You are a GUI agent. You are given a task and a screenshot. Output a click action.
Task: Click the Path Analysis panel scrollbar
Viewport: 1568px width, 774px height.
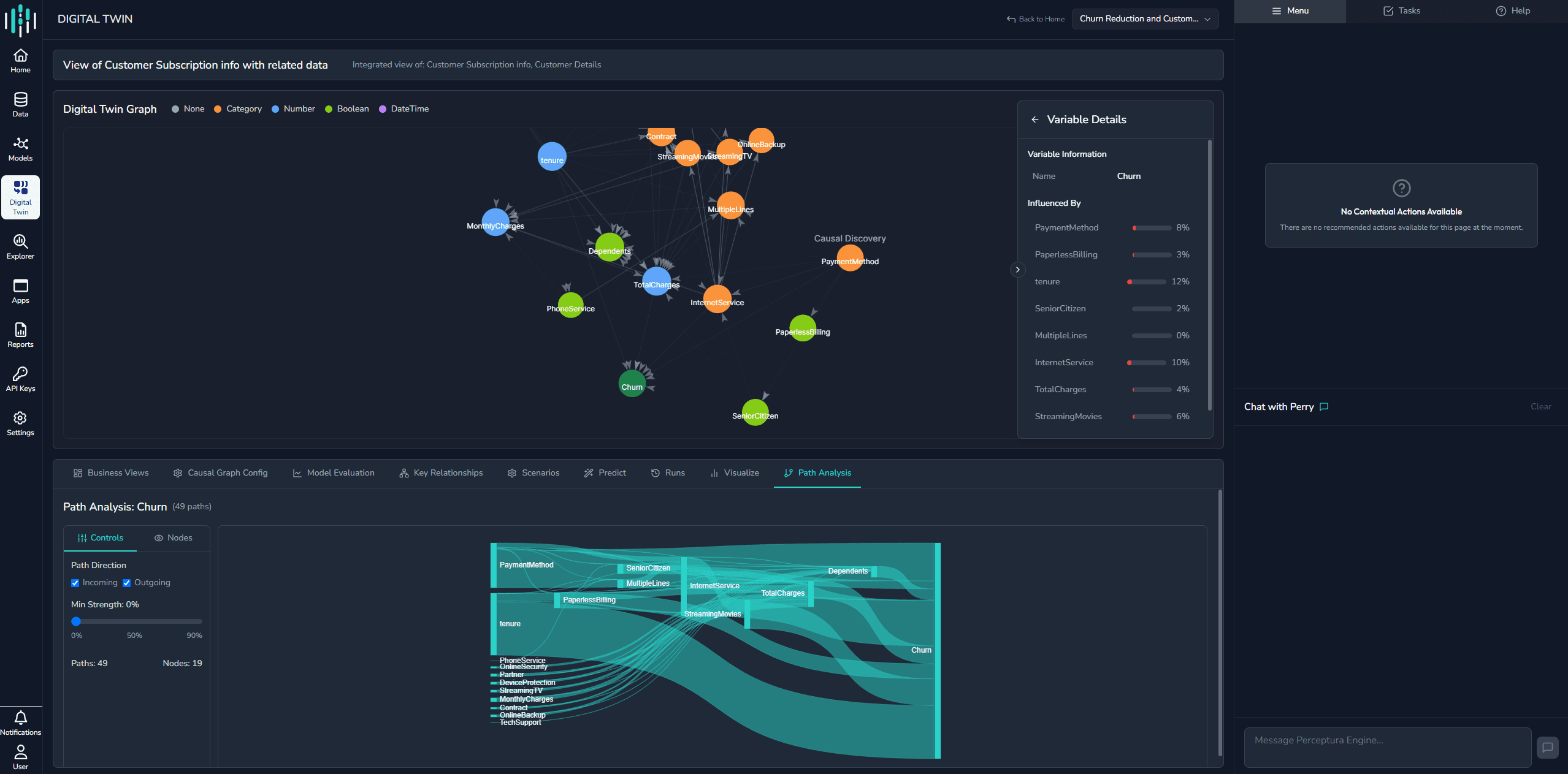(x=1220, y=623)
